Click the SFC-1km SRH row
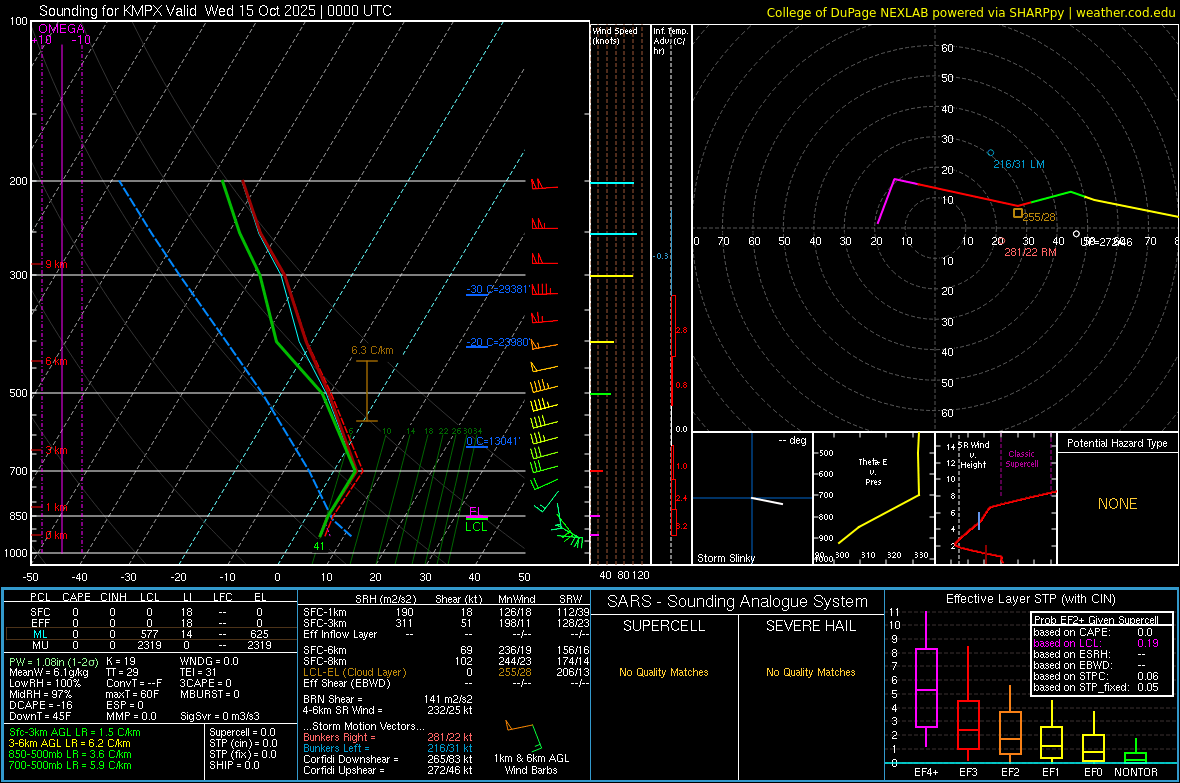 (x=446, y=612)
